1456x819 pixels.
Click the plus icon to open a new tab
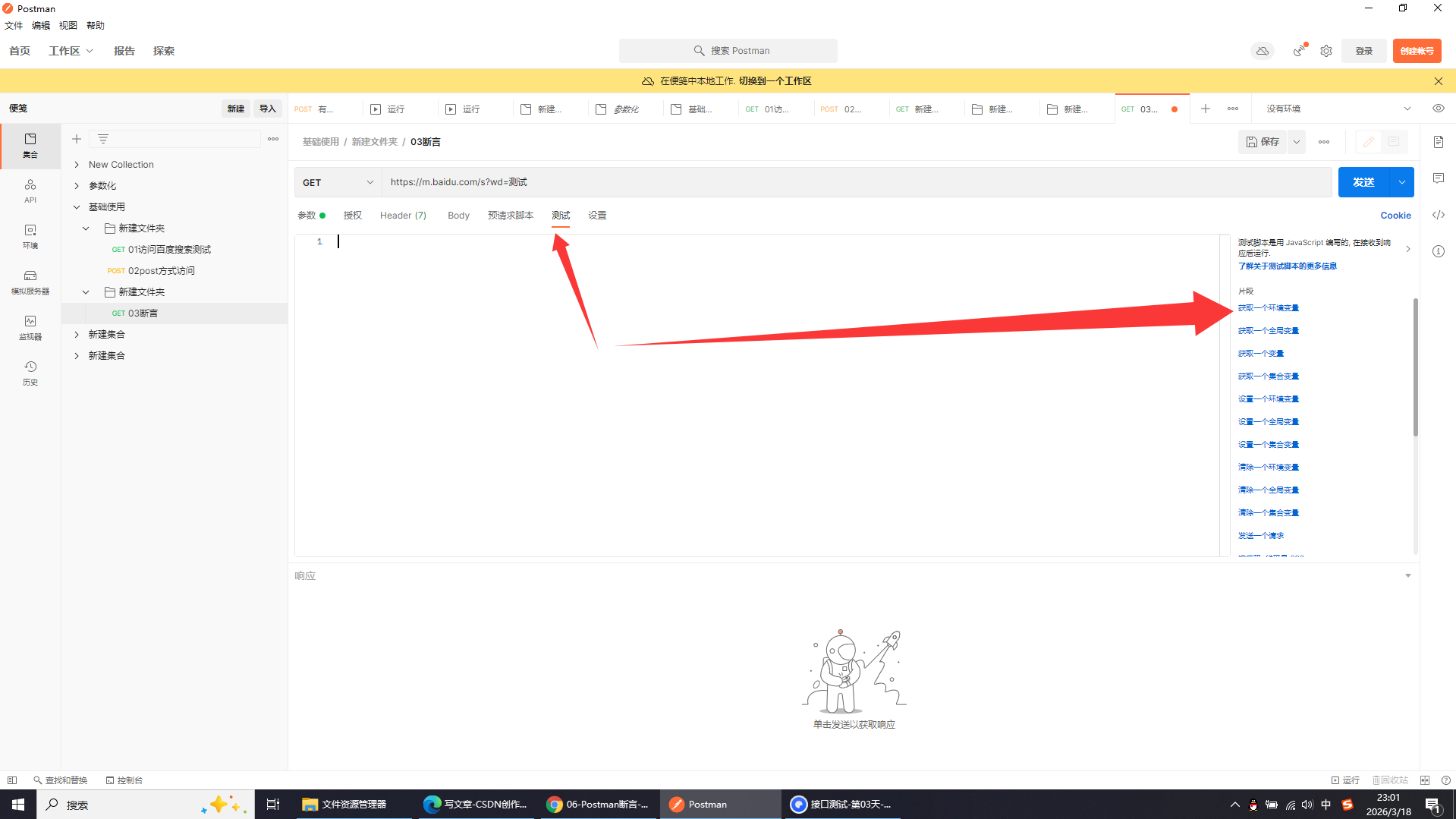1206,109
